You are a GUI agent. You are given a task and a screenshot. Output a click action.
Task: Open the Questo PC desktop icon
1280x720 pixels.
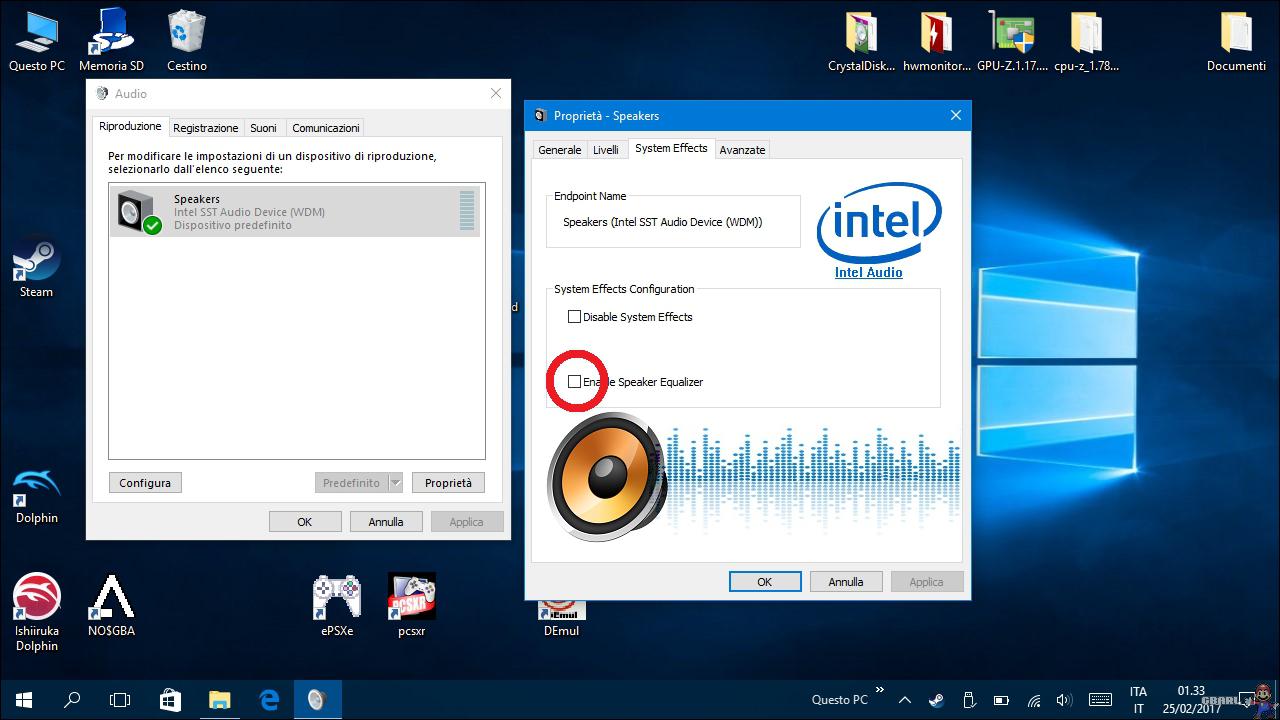click(37, 41)
